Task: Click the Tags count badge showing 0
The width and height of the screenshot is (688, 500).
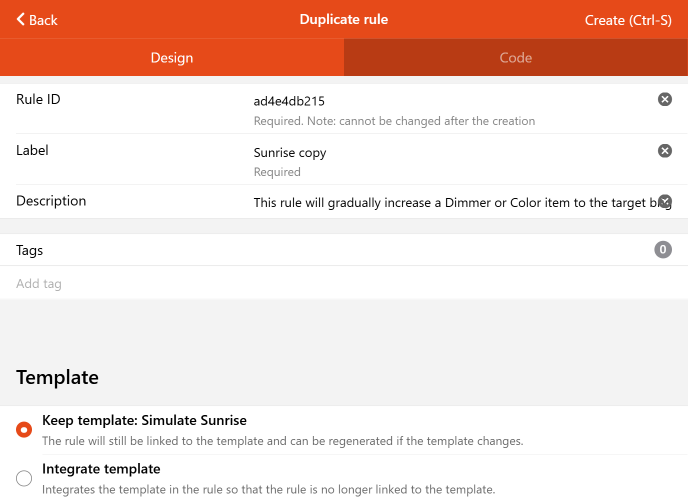Action: pos(662,250)
